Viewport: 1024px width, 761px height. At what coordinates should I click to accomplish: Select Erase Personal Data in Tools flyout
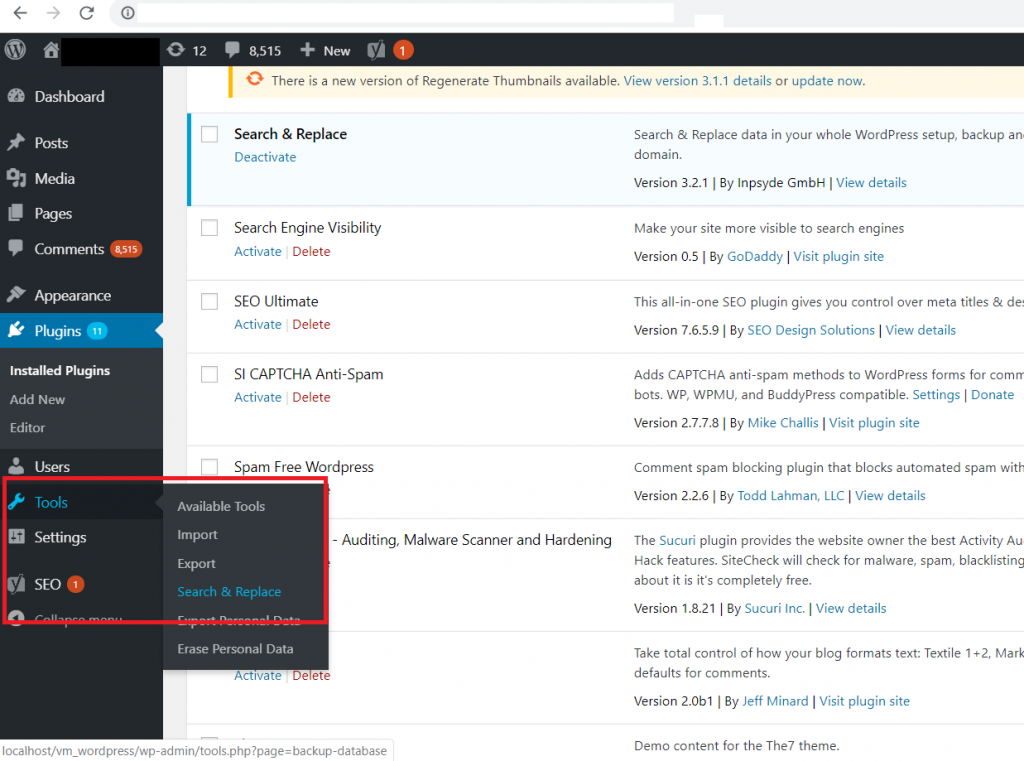[x=235, y=649]
